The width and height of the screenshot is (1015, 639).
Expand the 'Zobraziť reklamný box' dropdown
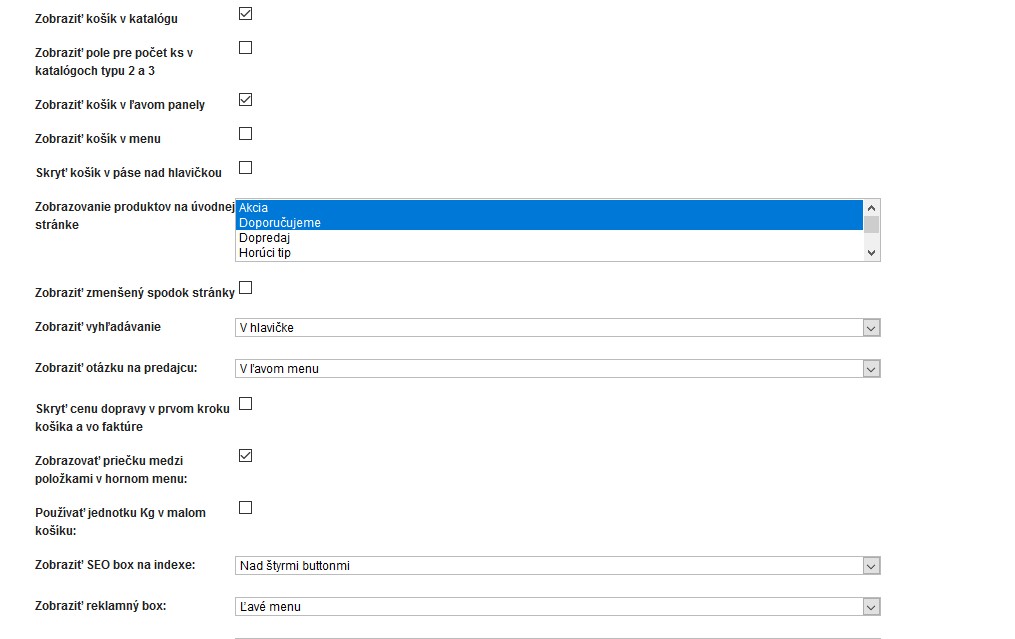point(557,607)
